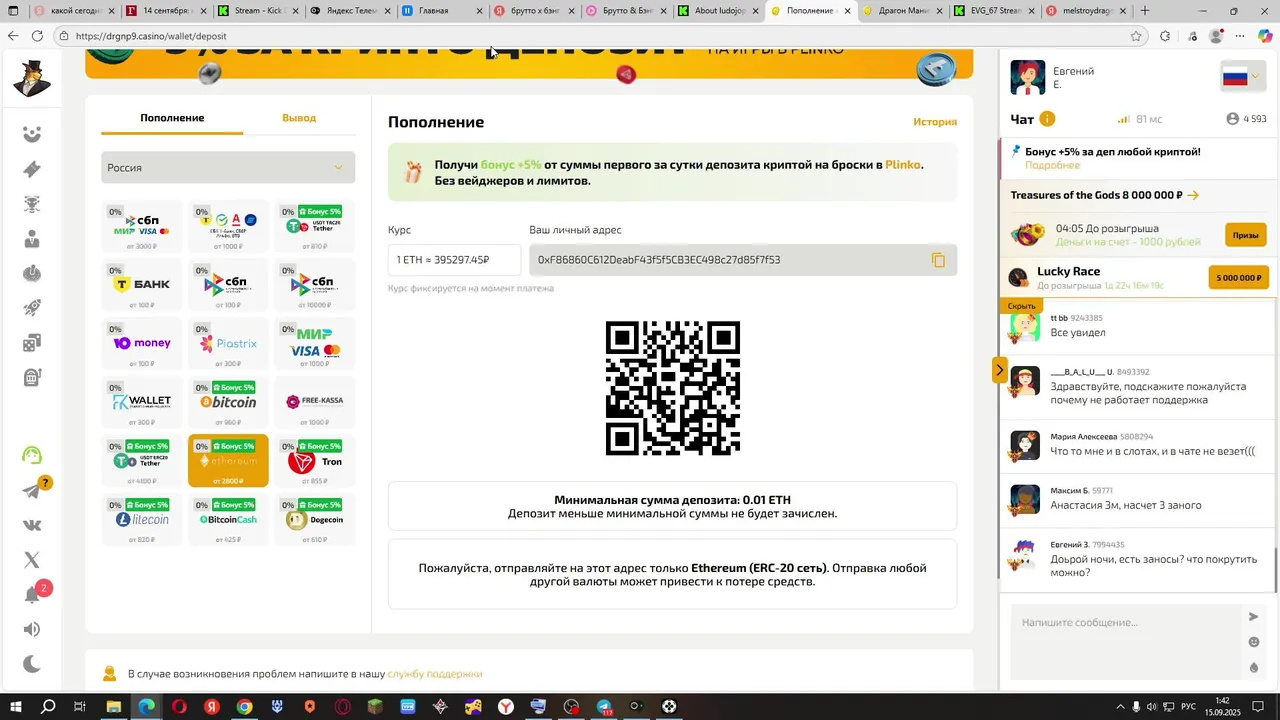Open Google Chrome from the taskbar

coord(244,707)
